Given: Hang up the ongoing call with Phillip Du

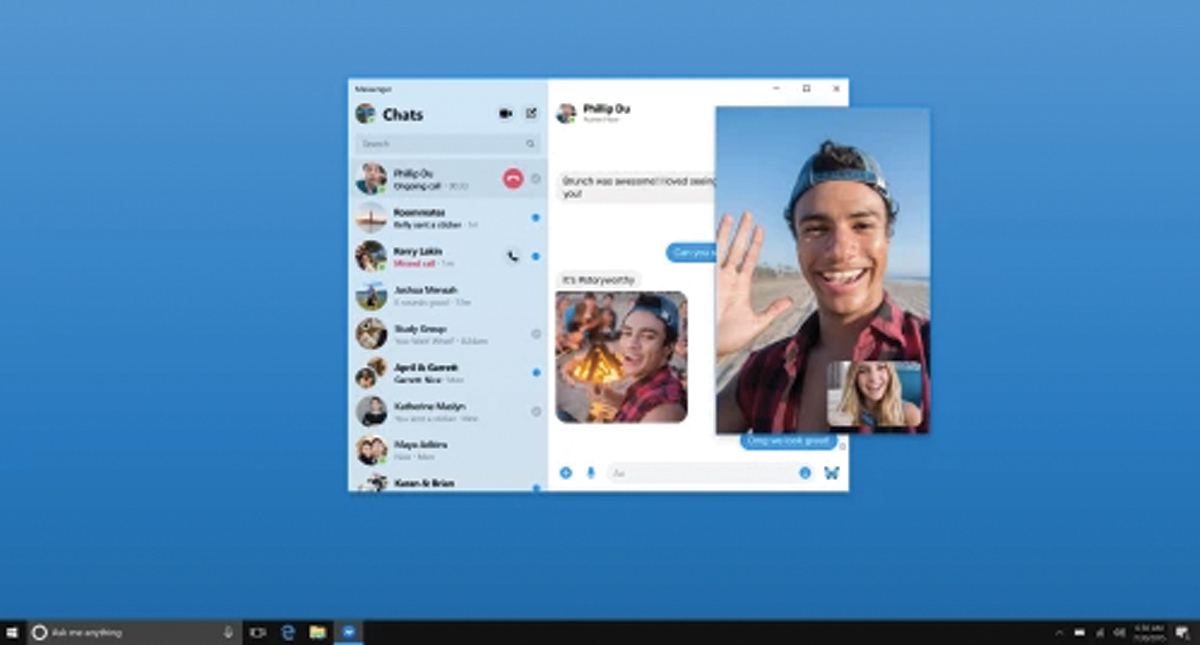Looking at the screenshot, I should (x=512, y=178).
